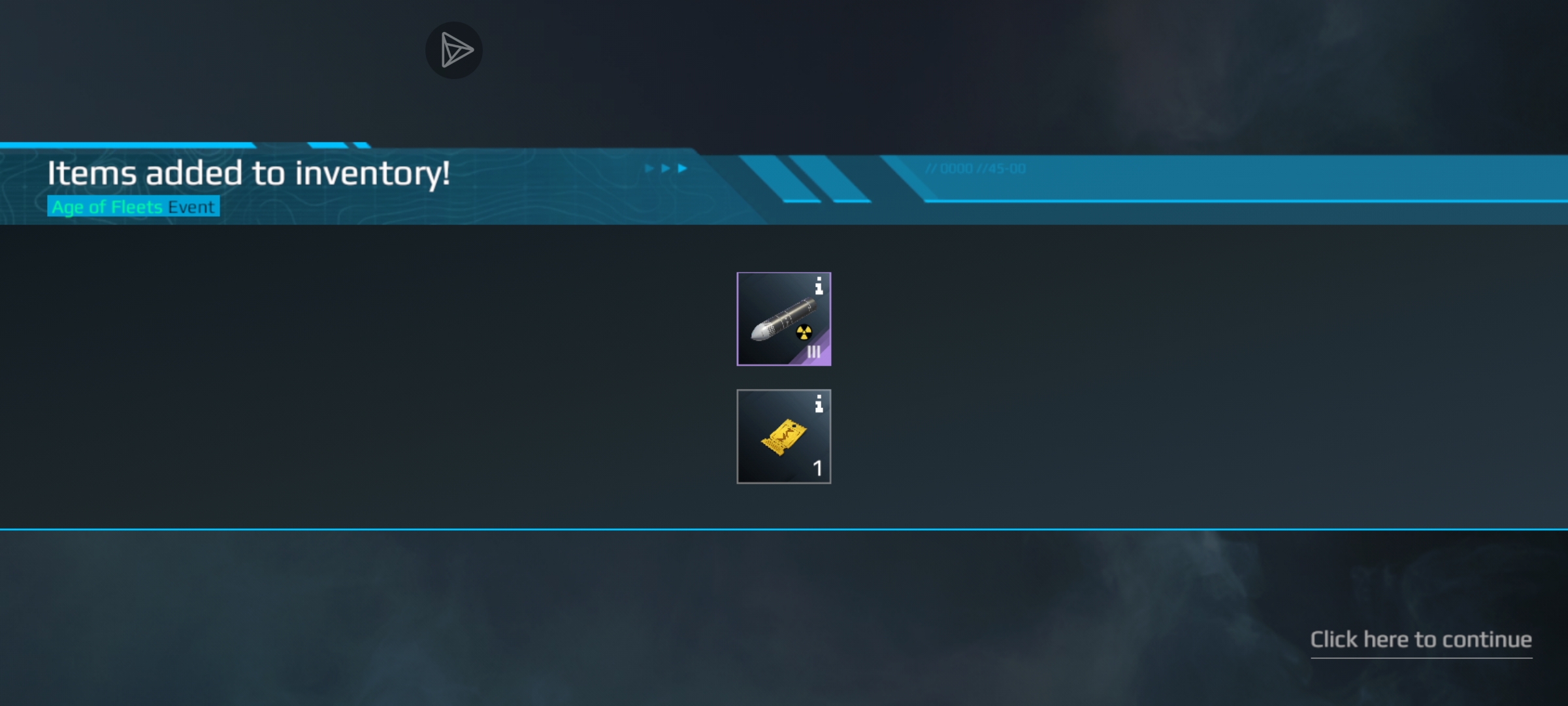The width and height of the screenshot is (1568, 706).
Task: Click the three arrow triangles in banner
Action: pyautogui.click(x=666, y=168)
